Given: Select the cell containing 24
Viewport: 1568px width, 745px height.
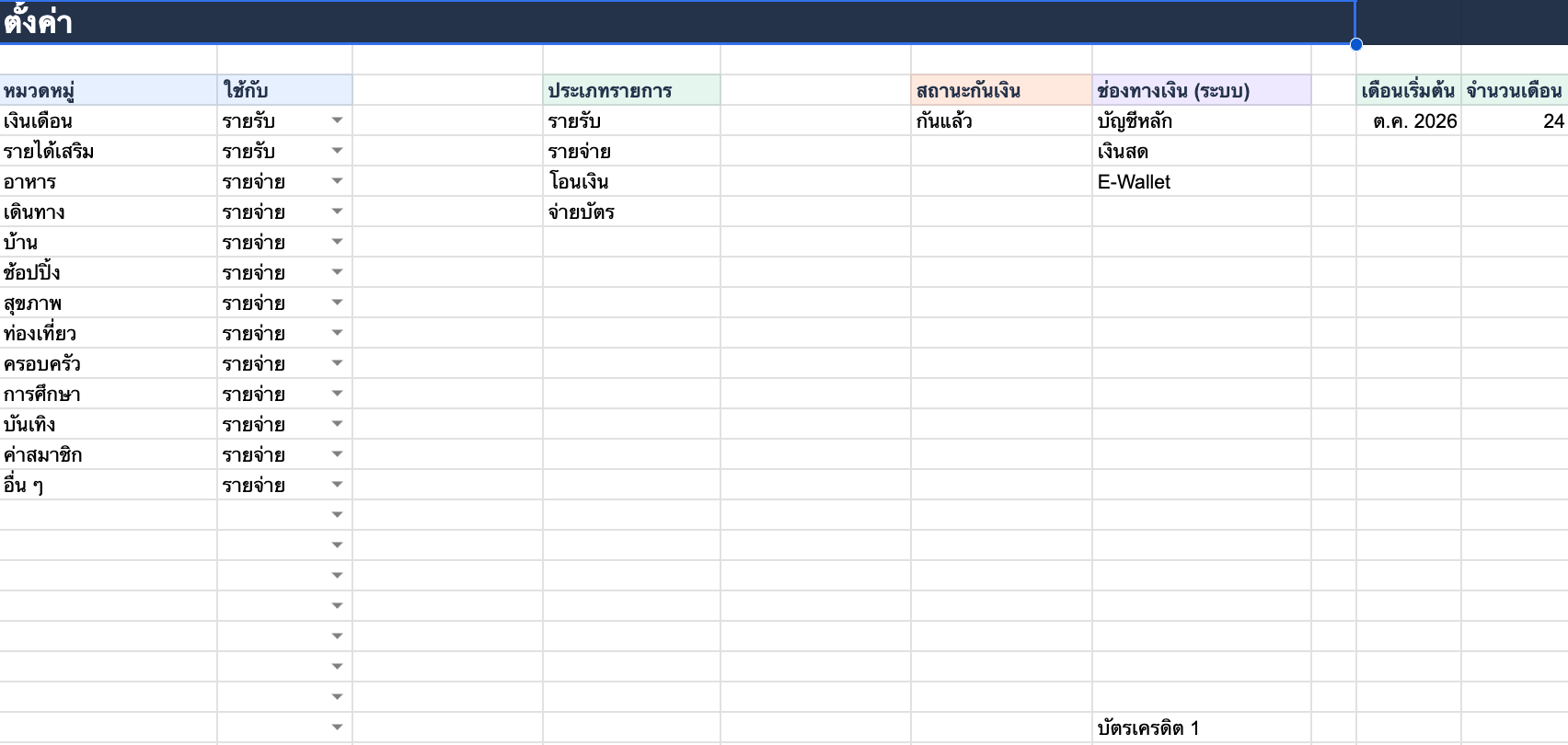Looking at the screenshot, I should coord(1515,120).
